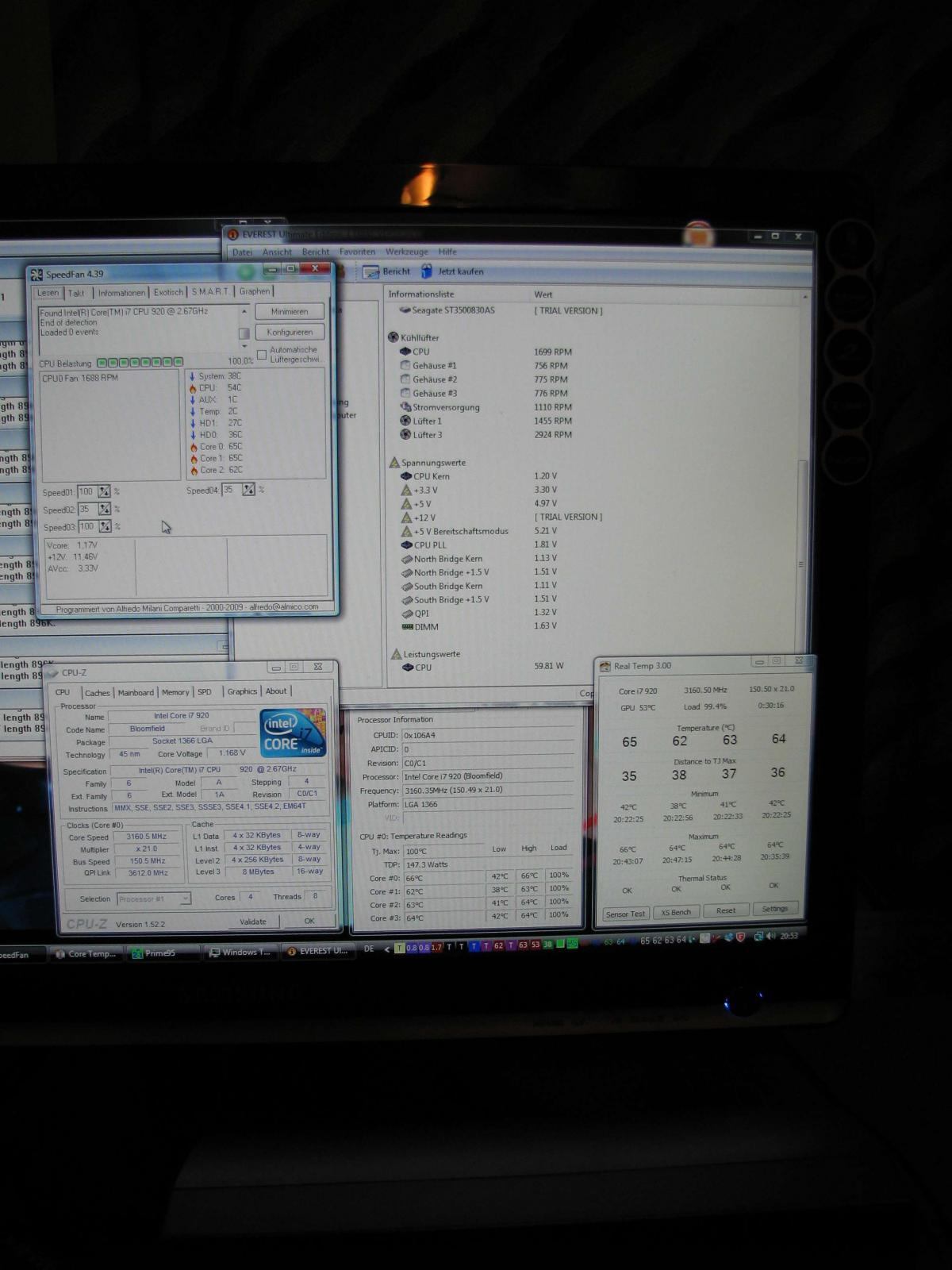This screenshot has width=952, height=1270.
Task: Select the Seagate ST3500830AS drive icon
Action: [x=405, y=310]
